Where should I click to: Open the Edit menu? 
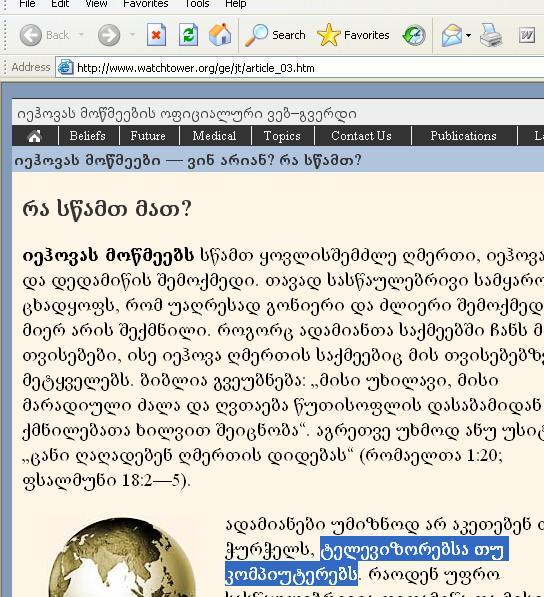pos(60,4)
